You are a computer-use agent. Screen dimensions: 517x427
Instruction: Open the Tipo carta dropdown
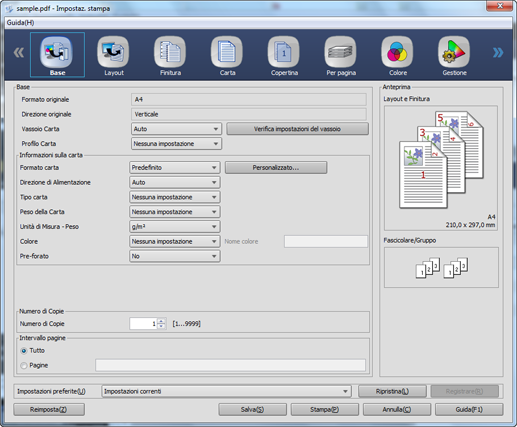(175, 197)
